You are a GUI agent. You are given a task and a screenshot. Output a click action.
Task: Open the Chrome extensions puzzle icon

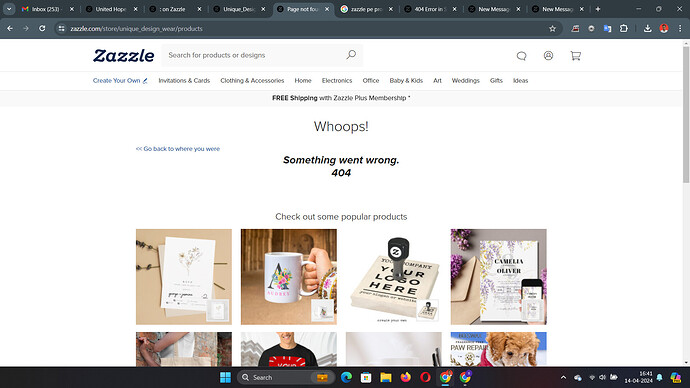point(624,29)
